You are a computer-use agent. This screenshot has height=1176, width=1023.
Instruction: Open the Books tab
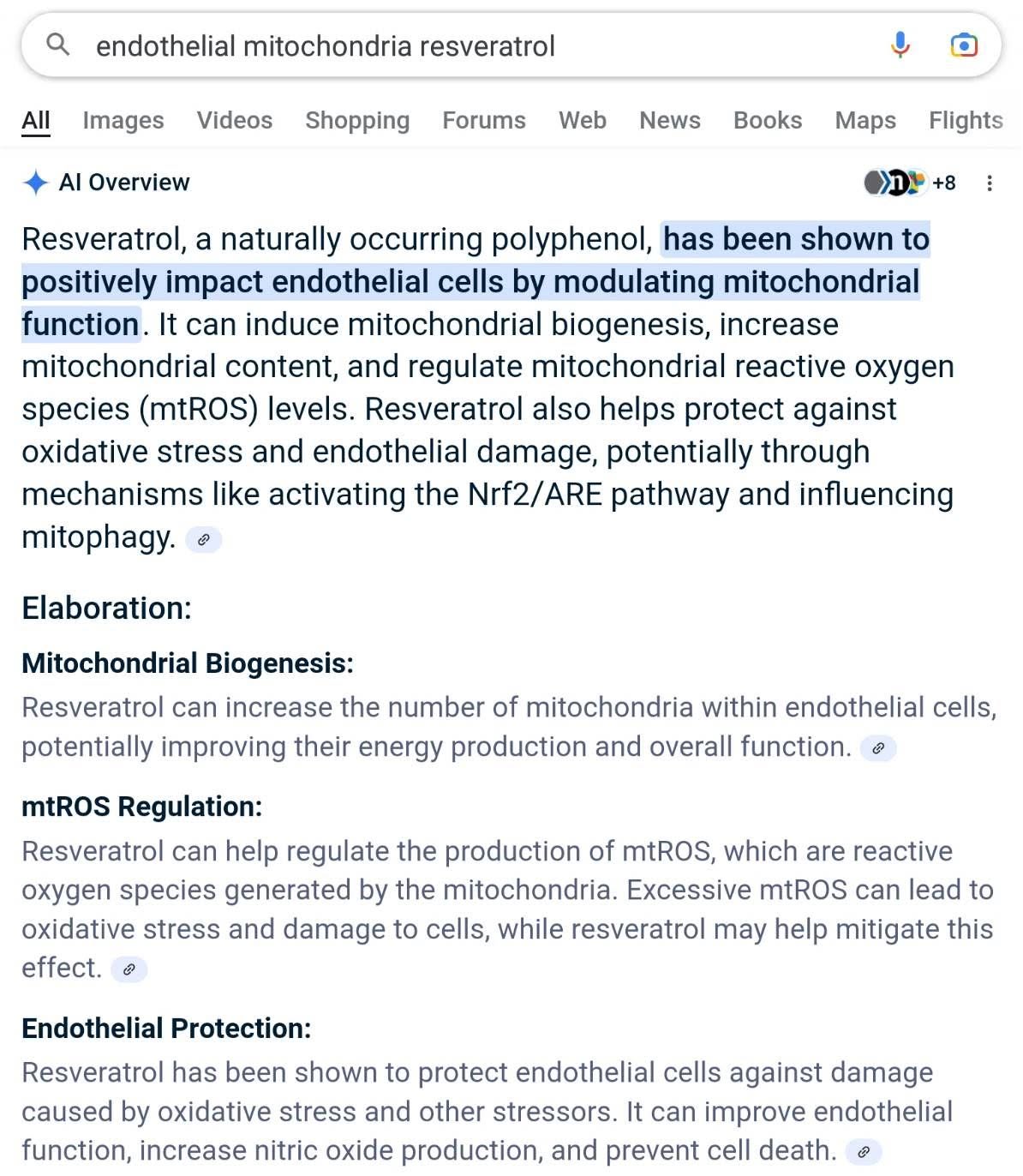pyautogui.click(x=768, y=120)
